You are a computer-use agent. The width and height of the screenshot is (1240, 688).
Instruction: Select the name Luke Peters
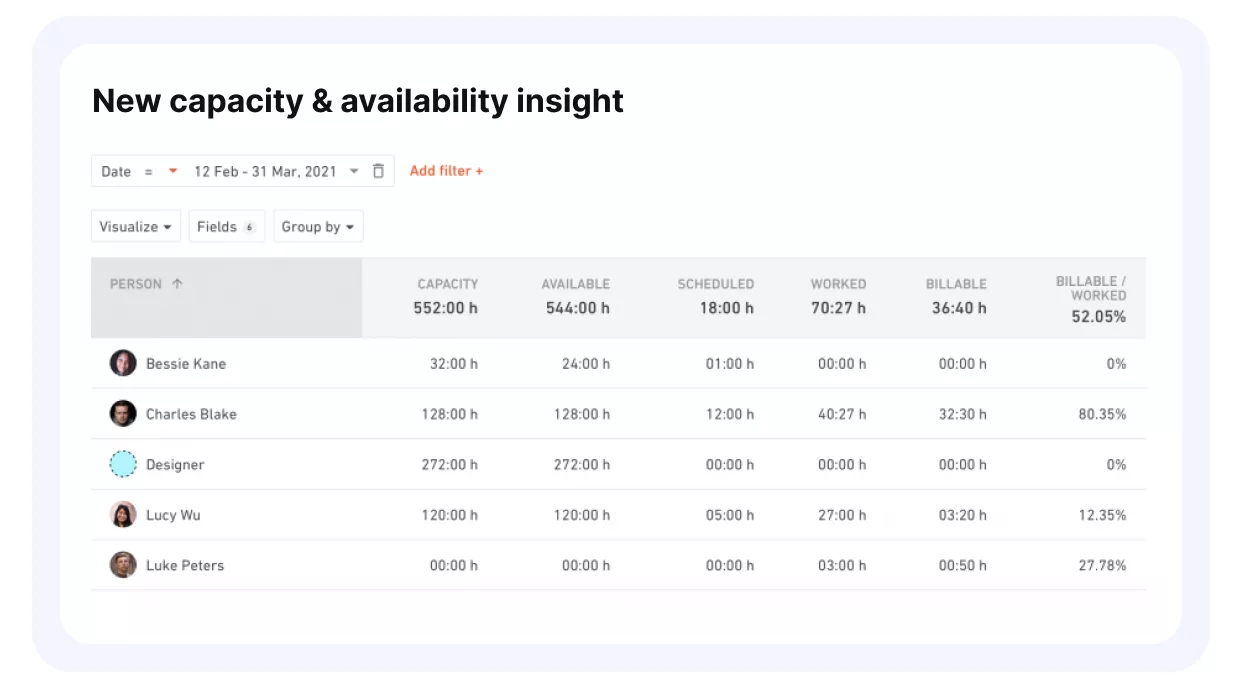click(185, 566)
